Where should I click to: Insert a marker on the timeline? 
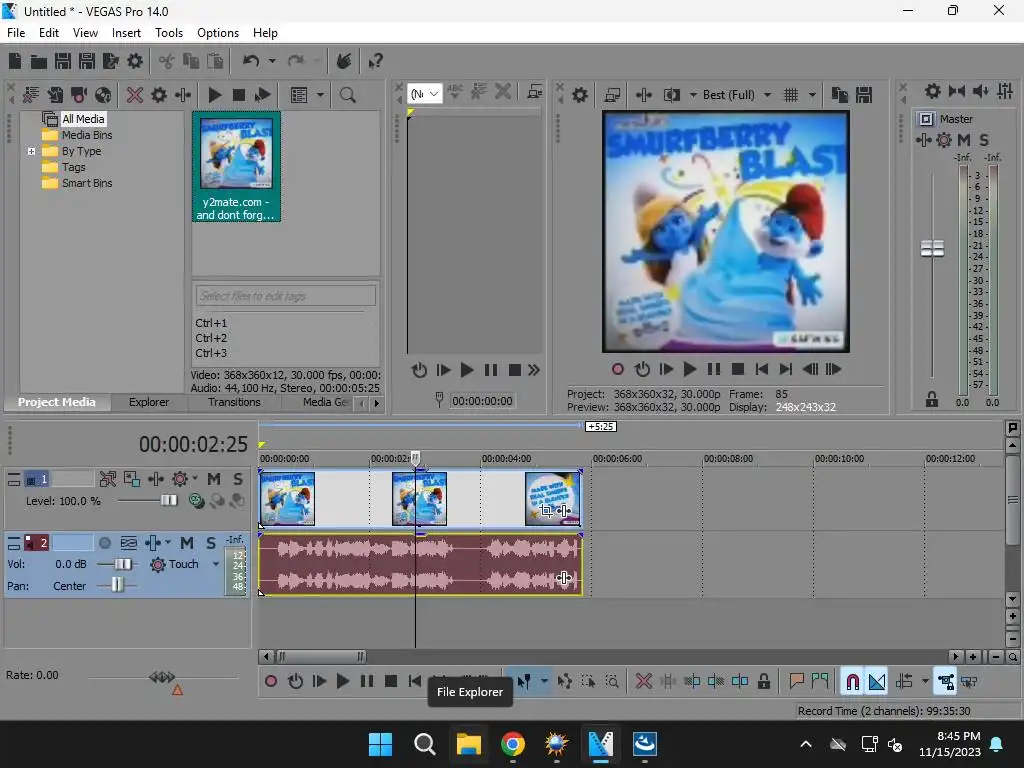tap(796, 682)
